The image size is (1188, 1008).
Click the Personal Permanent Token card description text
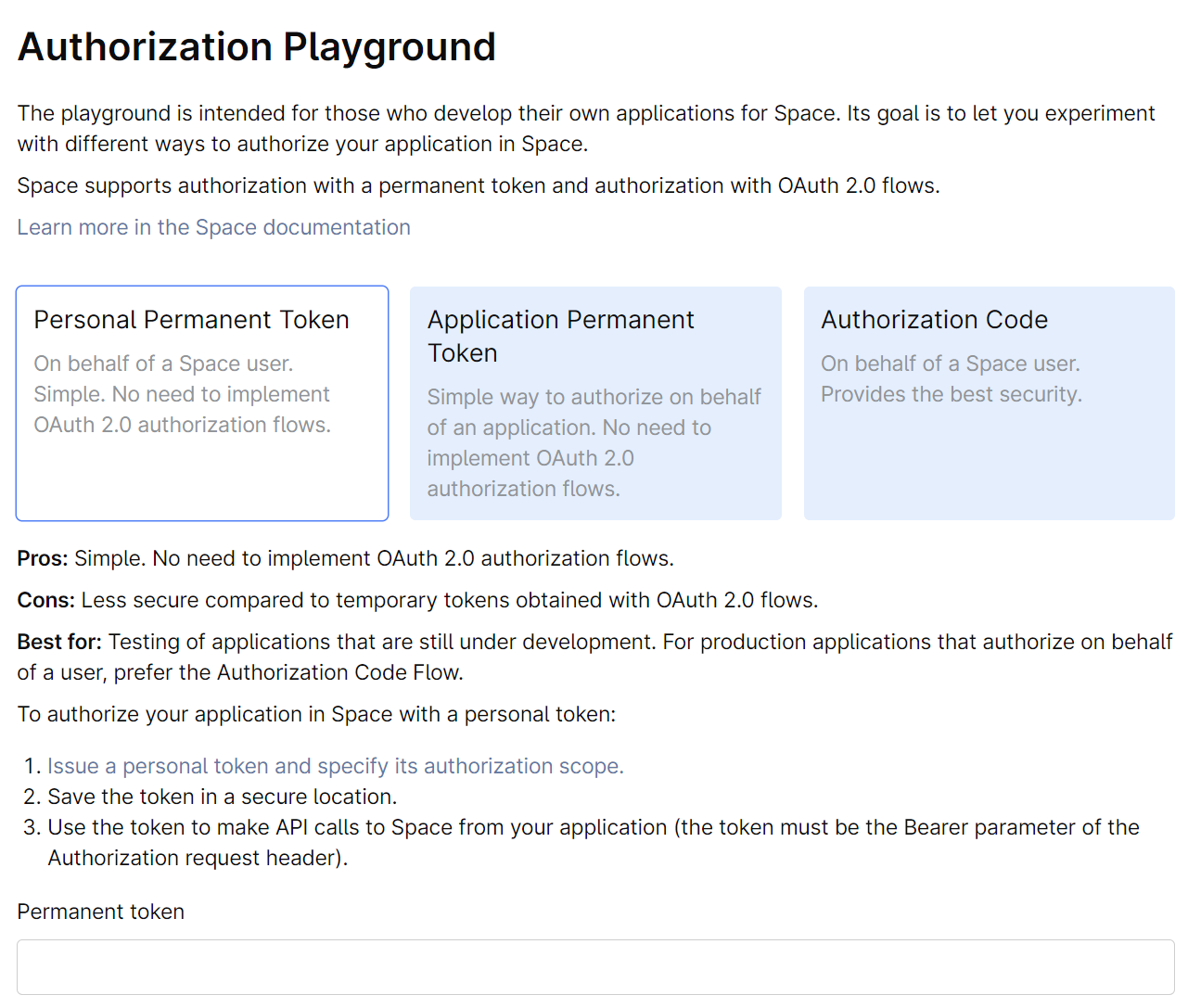point(182,394)
